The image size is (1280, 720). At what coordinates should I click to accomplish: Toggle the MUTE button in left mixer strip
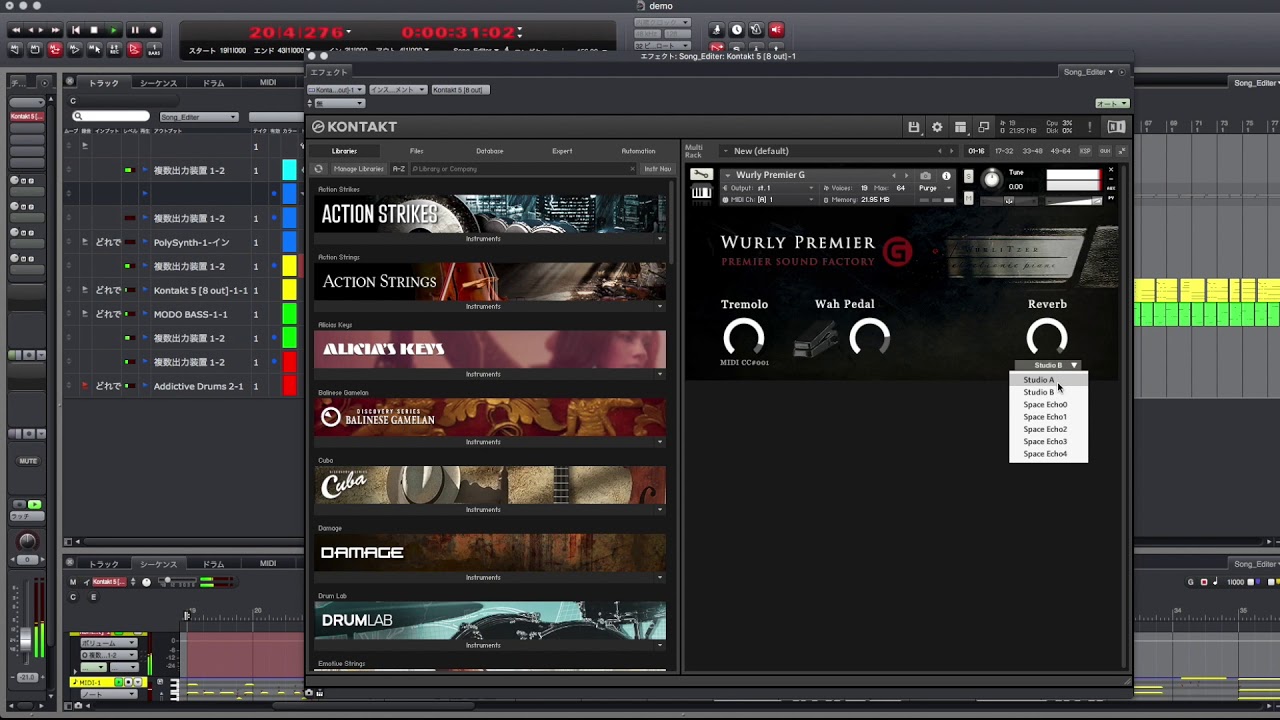28,461
